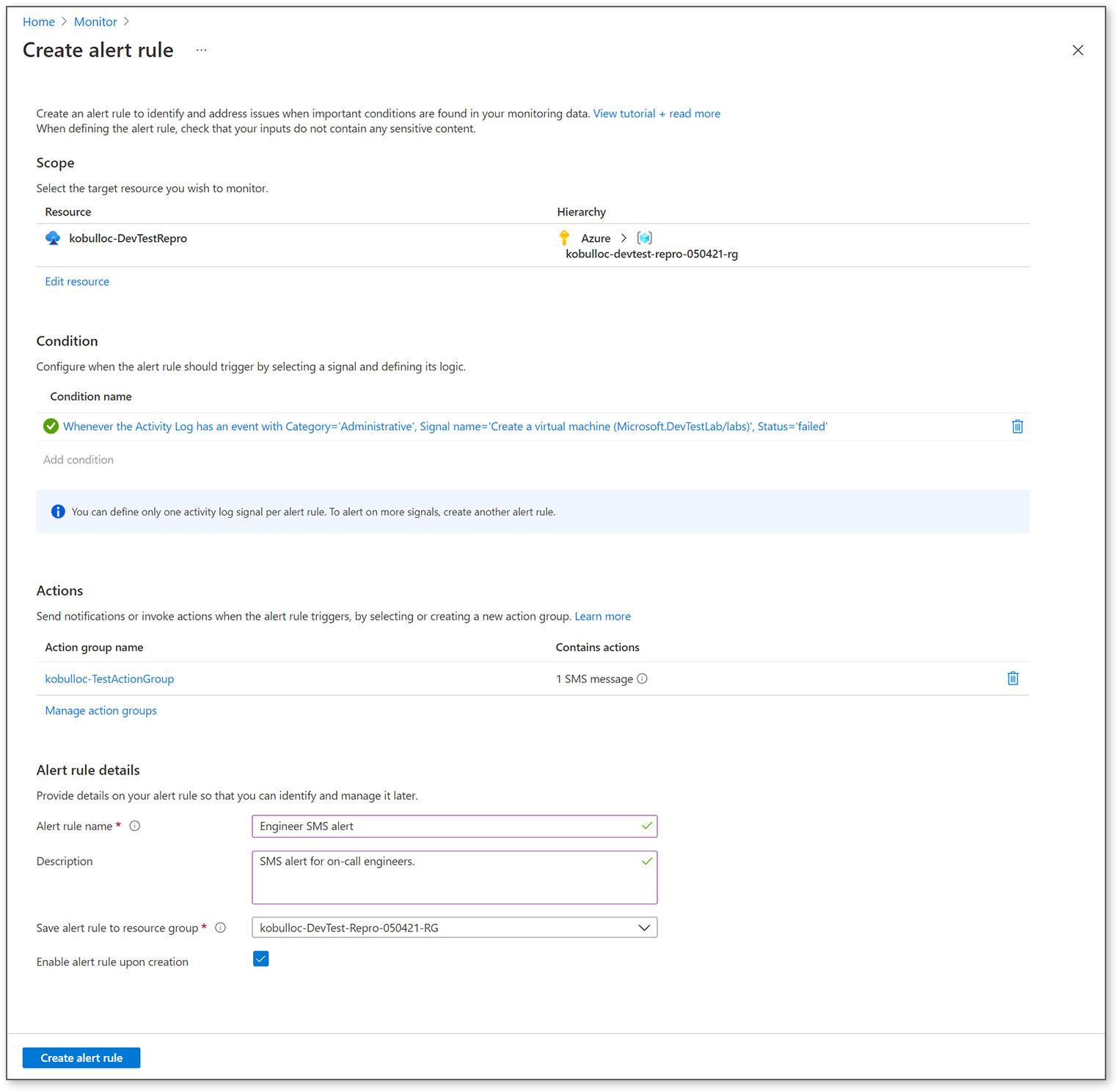This screenshot has width=1118, height=1092.
Task: Click inside the Description text area
Action: tap(454, 877)
